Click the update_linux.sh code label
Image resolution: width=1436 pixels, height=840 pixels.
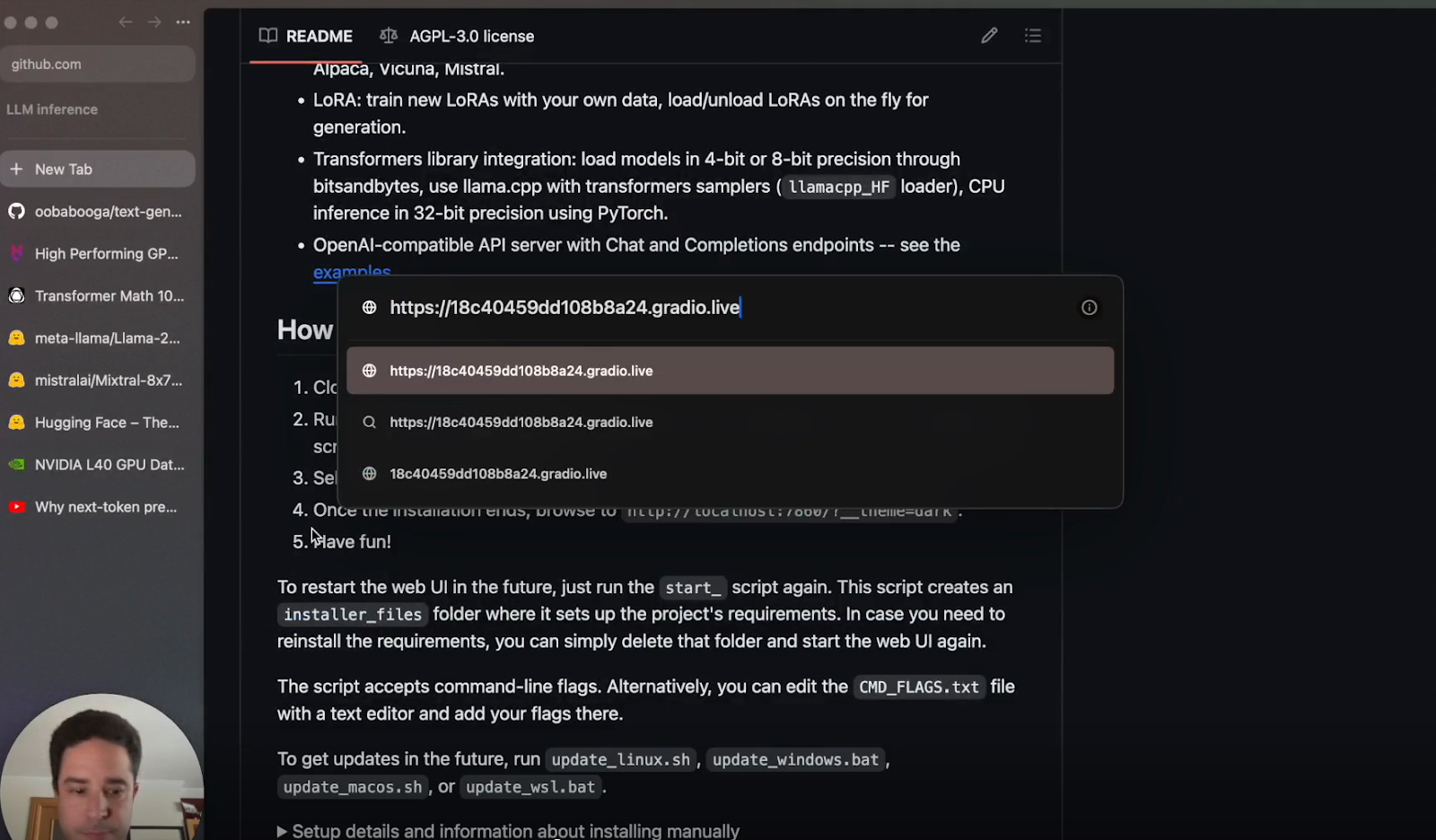[621, 760]
